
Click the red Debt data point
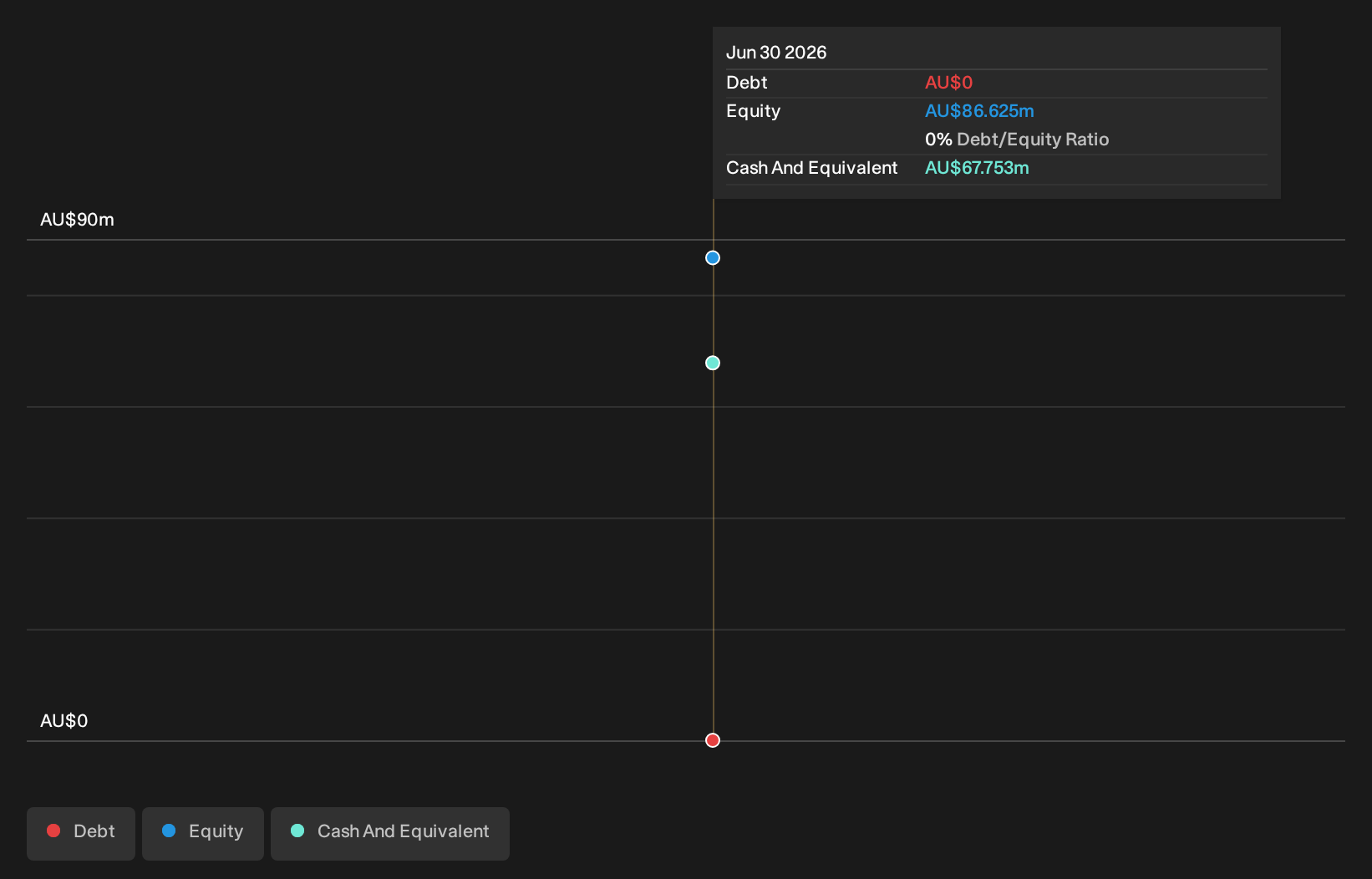[x=713, y=740]
